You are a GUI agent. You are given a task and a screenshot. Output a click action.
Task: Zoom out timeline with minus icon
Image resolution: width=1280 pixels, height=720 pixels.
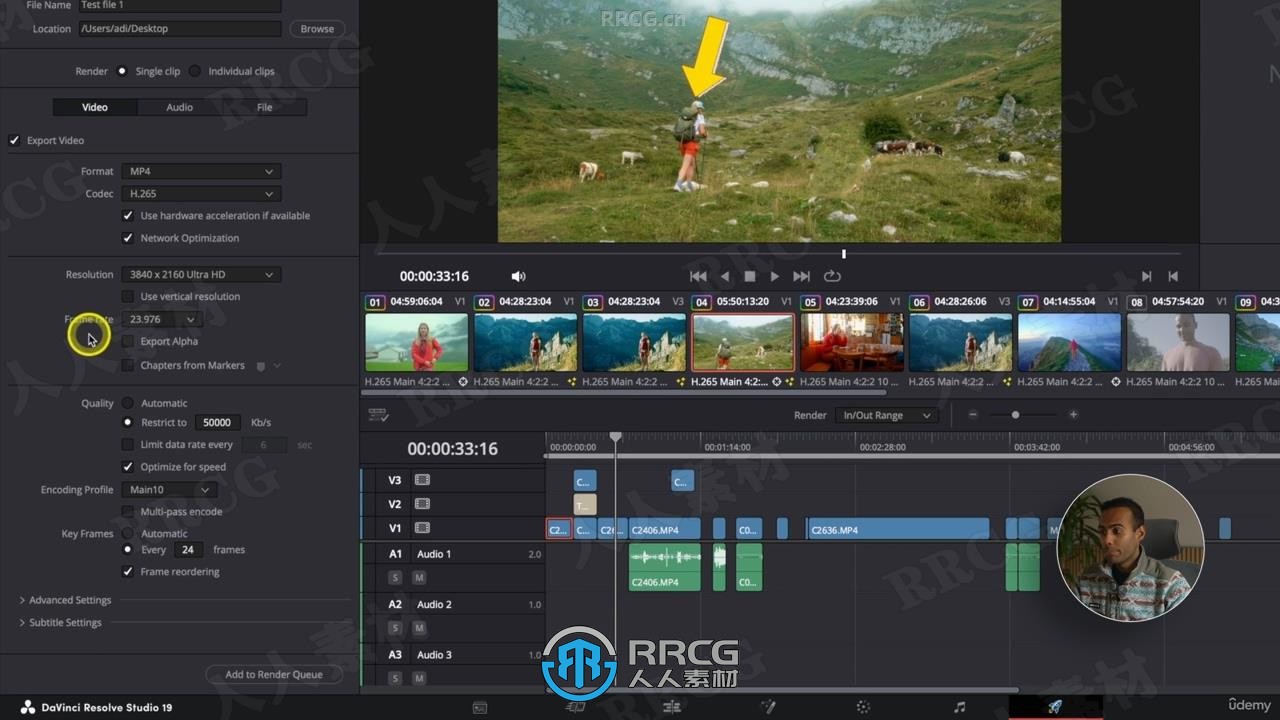(972, 414)
